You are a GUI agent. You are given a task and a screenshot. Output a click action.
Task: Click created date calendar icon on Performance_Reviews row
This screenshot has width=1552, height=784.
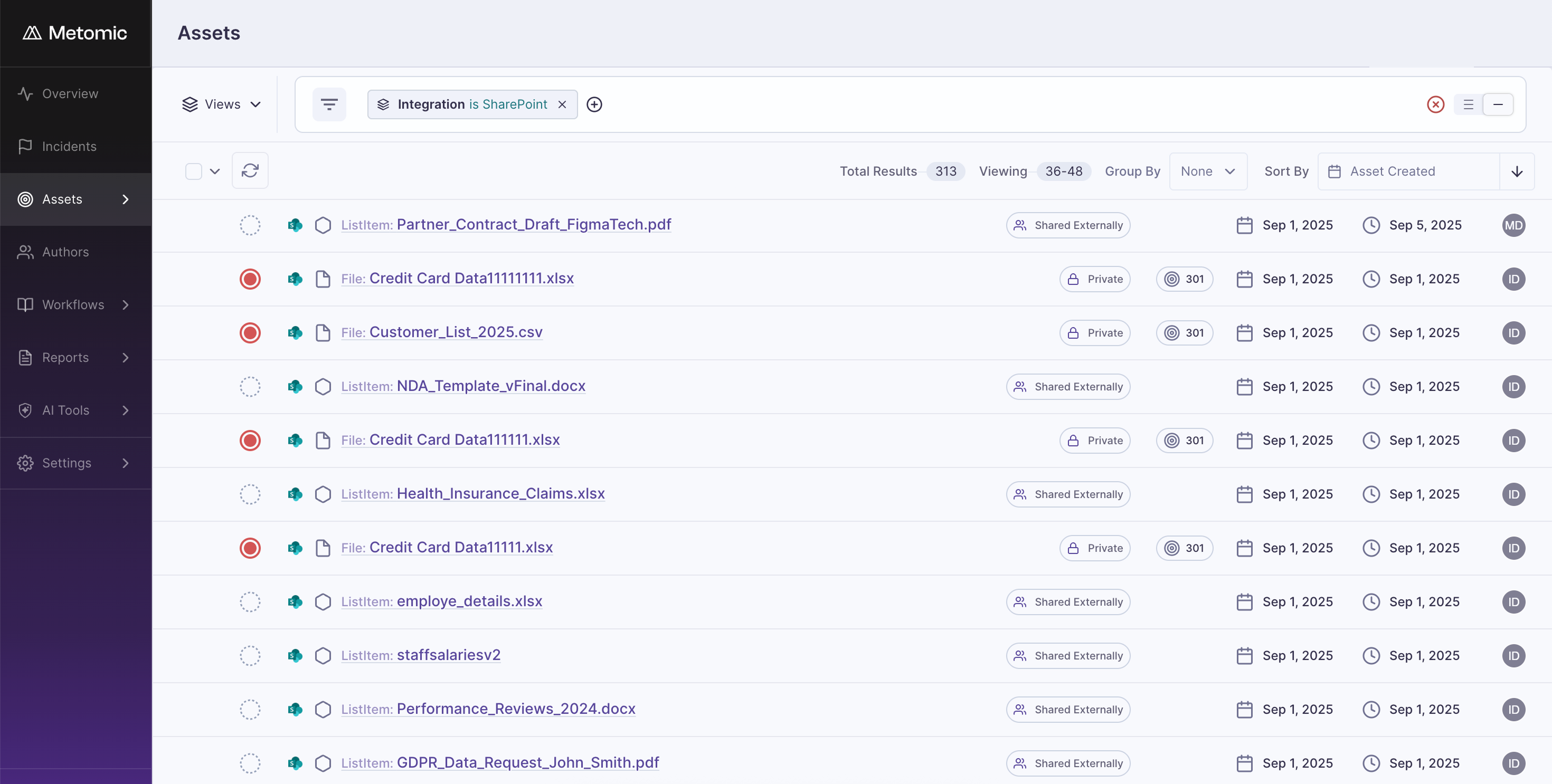click(1244, 709)
